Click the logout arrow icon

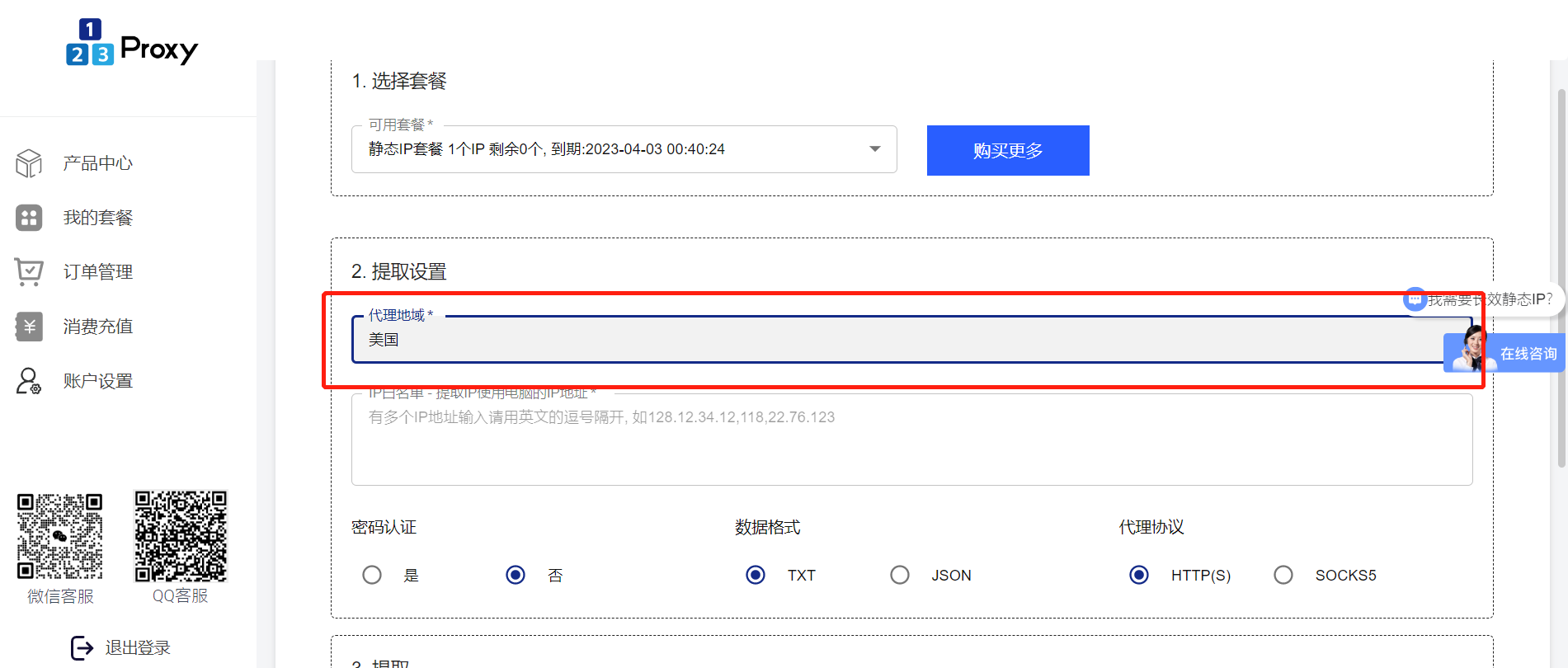82,648
